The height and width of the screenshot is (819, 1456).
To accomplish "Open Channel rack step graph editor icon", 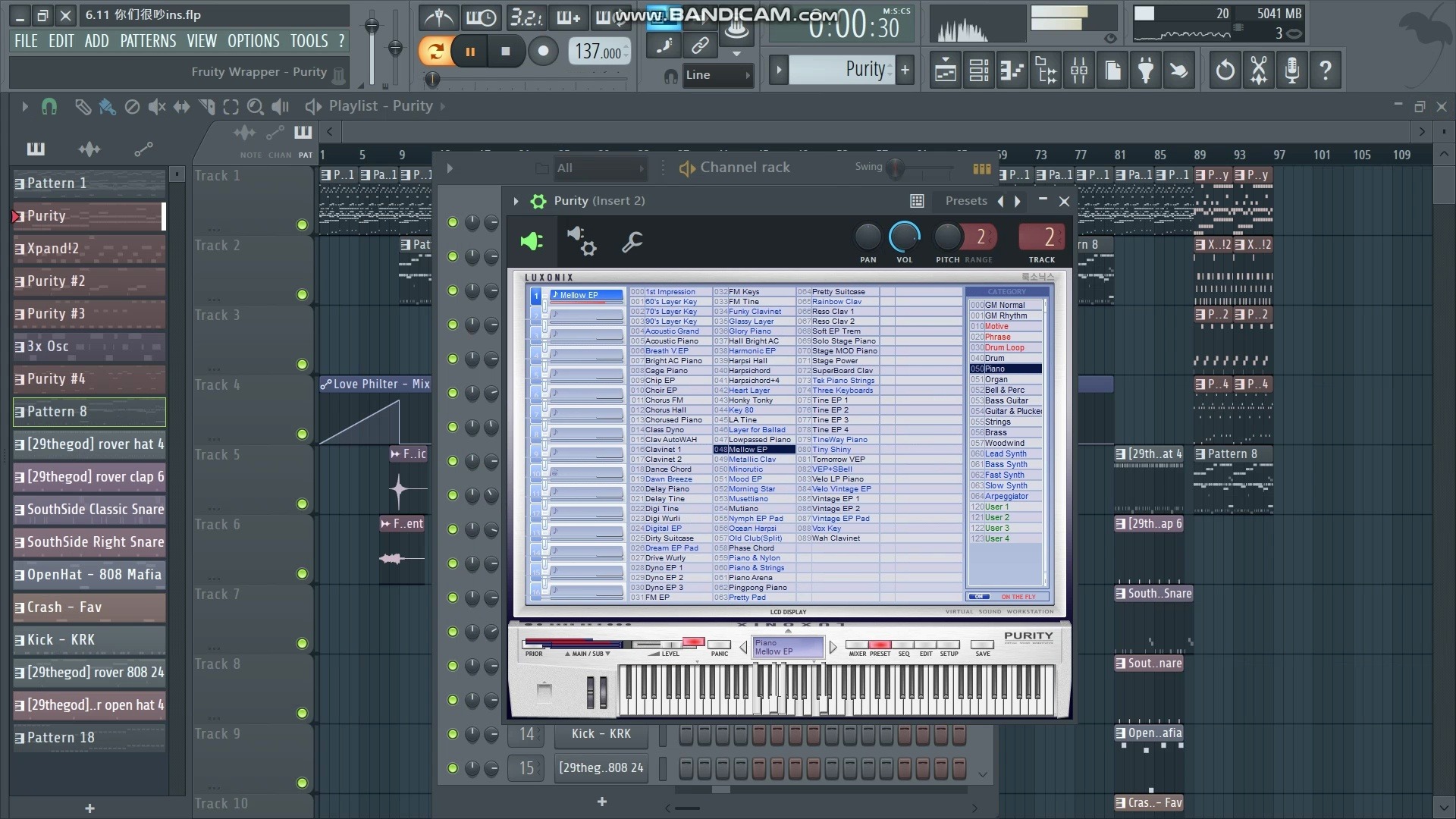I will [981, 168].
